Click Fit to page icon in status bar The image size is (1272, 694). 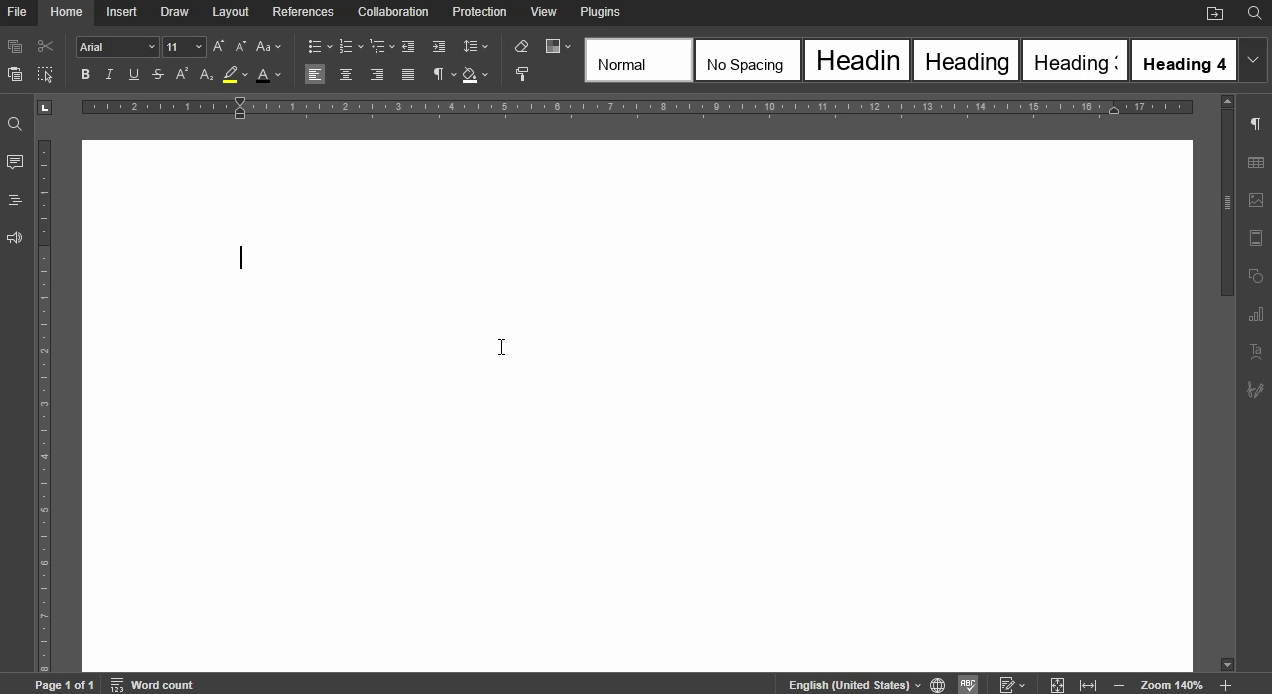[1057, 685]
